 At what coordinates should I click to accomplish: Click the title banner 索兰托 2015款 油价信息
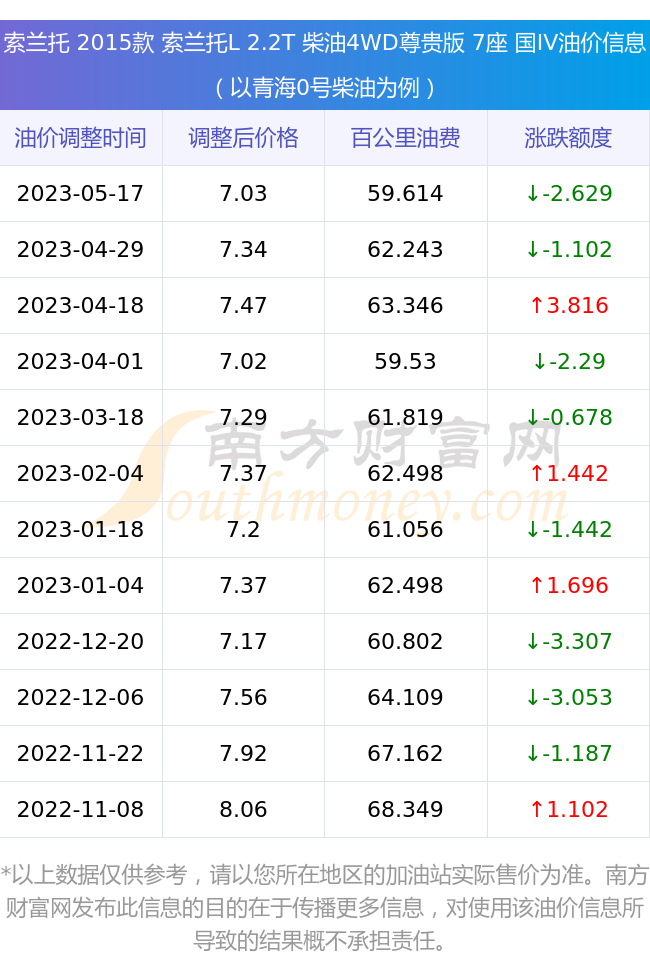coord(325,65)
